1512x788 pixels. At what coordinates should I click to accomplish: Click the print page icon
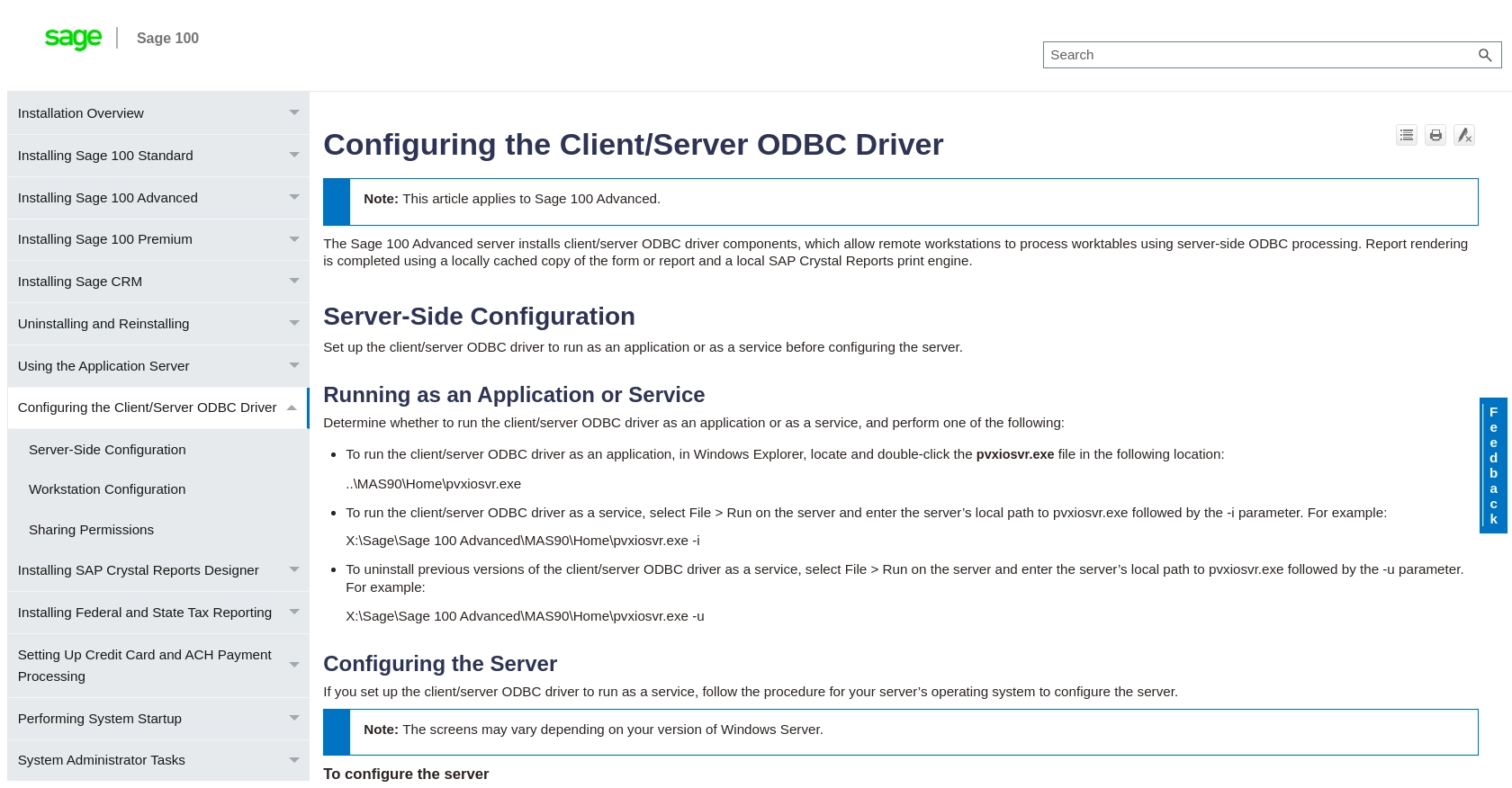pyautogui.click(x=1435, y=135)
